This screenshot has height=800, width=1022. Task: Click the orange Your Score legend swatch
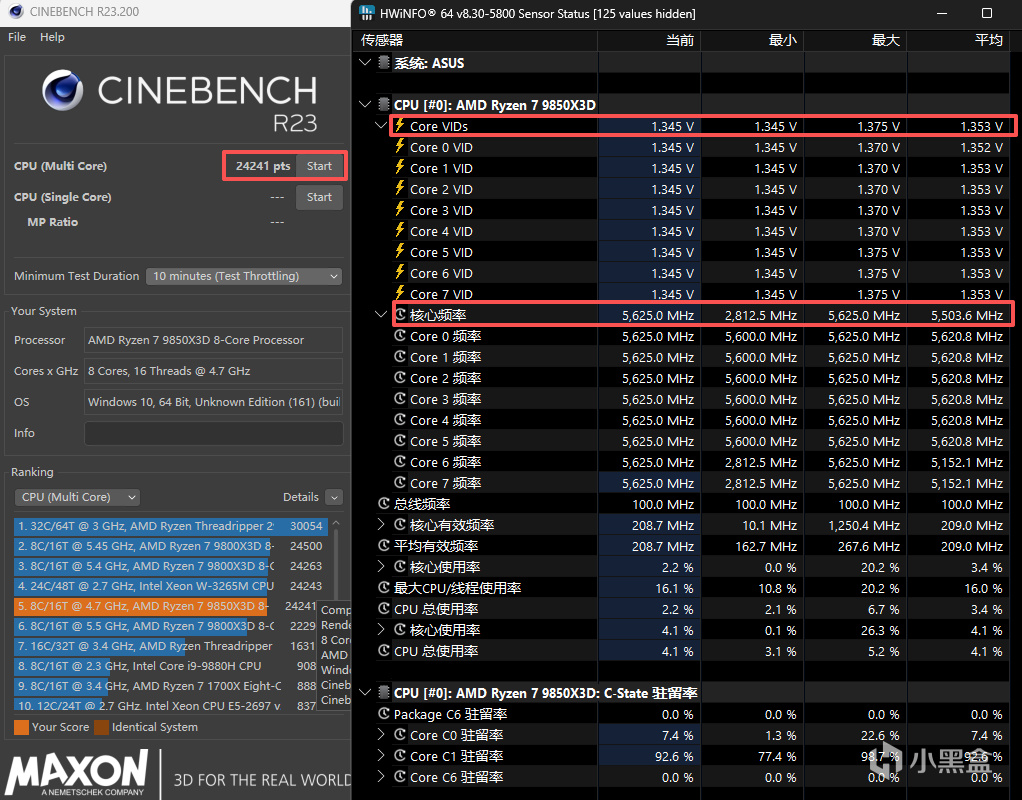[22, 727]
